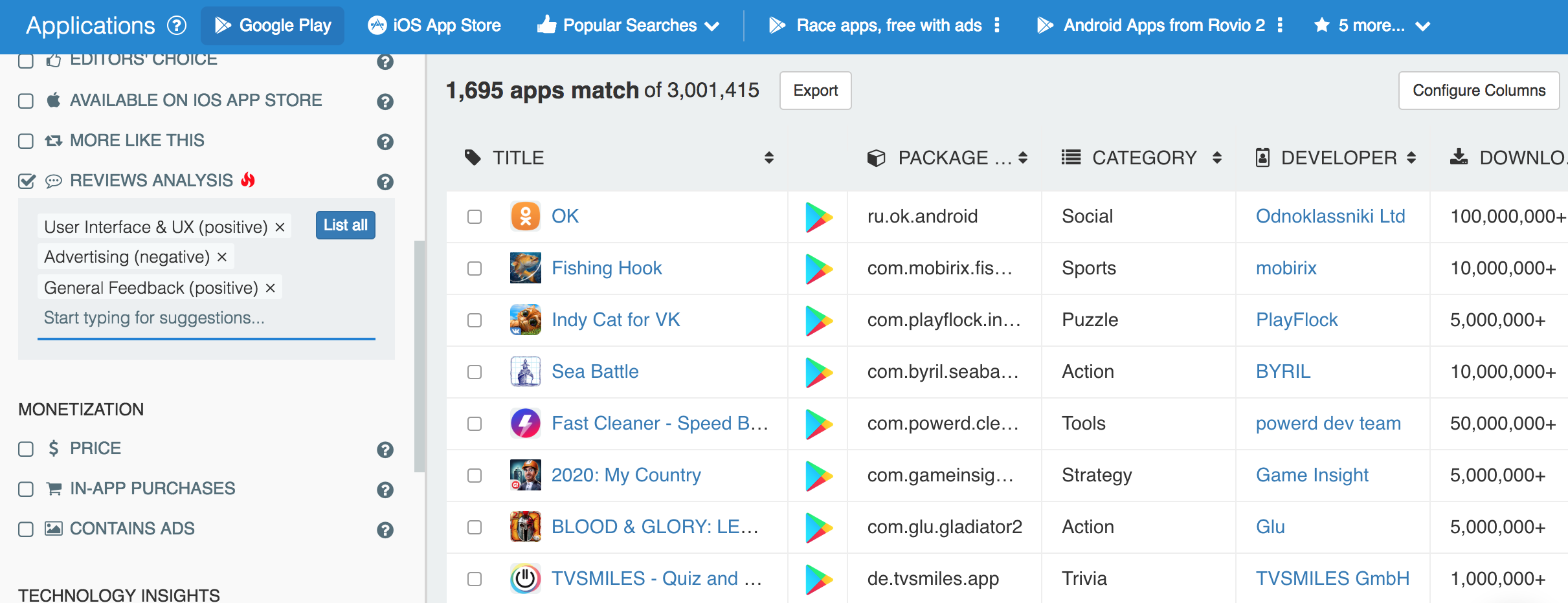This screenshot has width=1568, height=603.
Task: Select the 2020: My Country row checkbox
Action: point(475,476)
